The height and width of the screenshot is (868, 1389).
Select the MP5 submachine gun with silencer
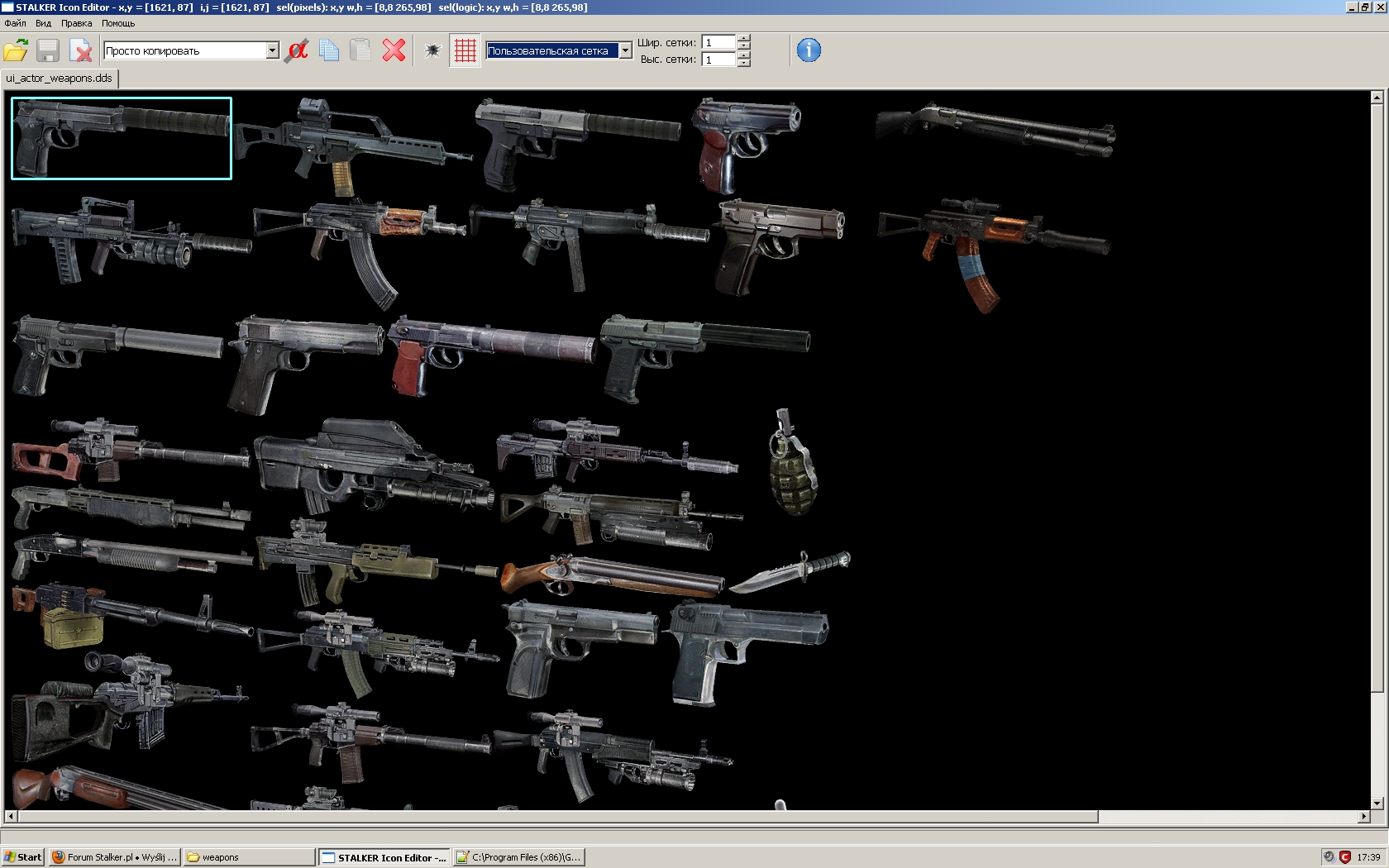[589, 243]
